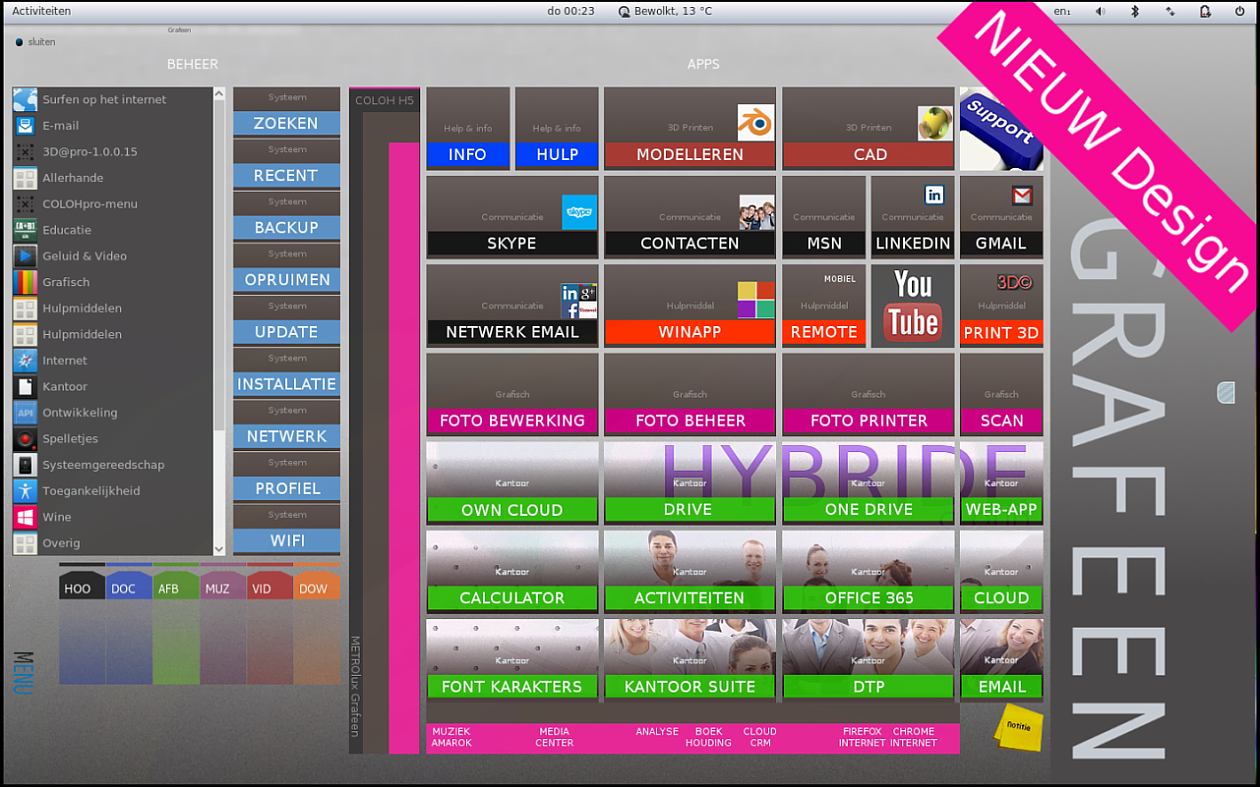Click the E-mail category icon
Image resolution: width=1260 pixels, height=787 pixels.
click(x=25, y=125)
